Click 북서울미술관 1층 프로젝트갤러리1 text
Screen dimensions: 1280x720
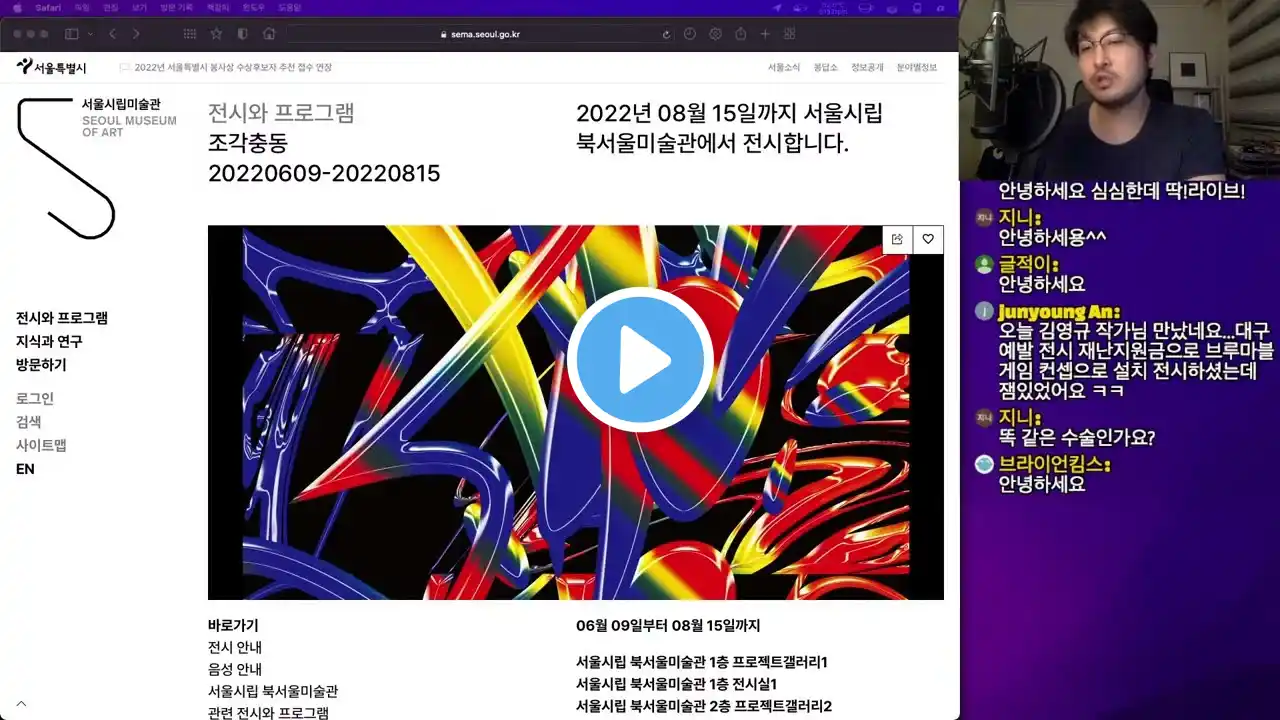pos(702,662)
